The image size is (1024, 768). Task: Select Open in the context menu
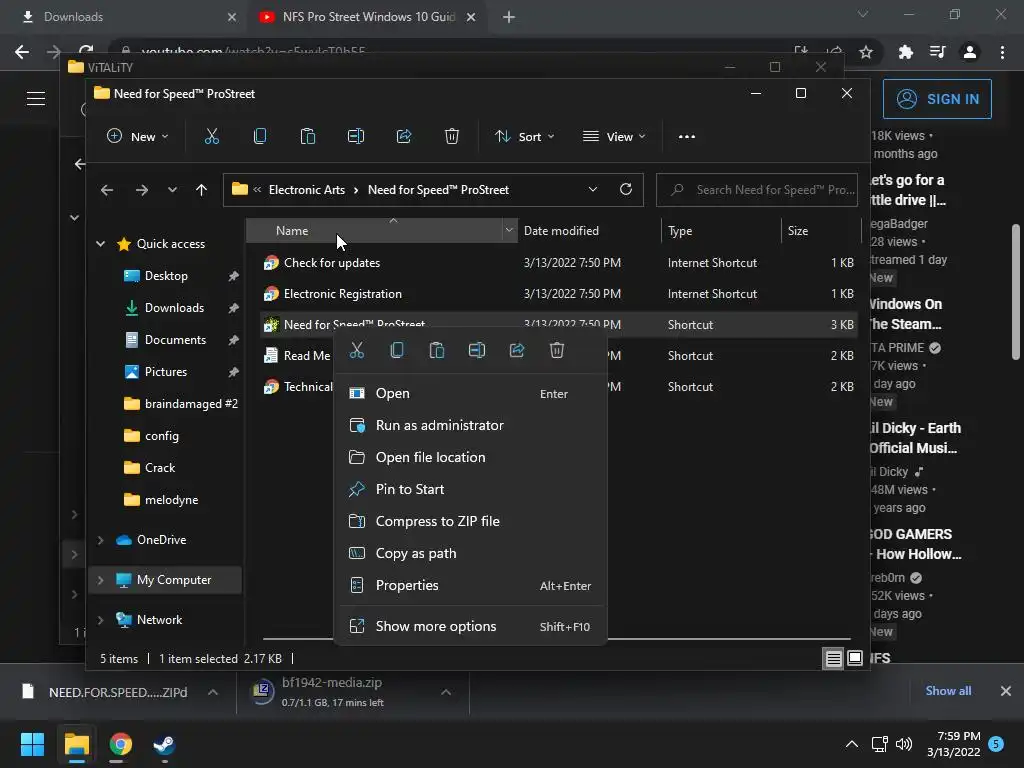pos(470,393)
